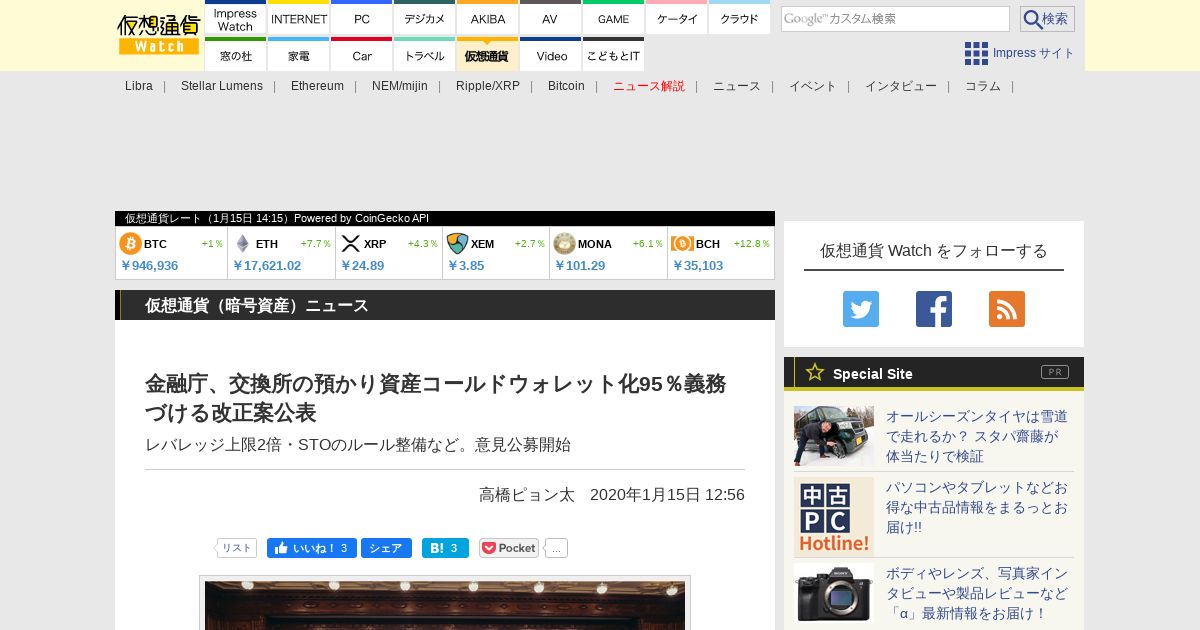Click the ￥946,936 BTC price
The height and width of the screenshot is (630, 1200).
pyautogui.click(x=149, y=265)
